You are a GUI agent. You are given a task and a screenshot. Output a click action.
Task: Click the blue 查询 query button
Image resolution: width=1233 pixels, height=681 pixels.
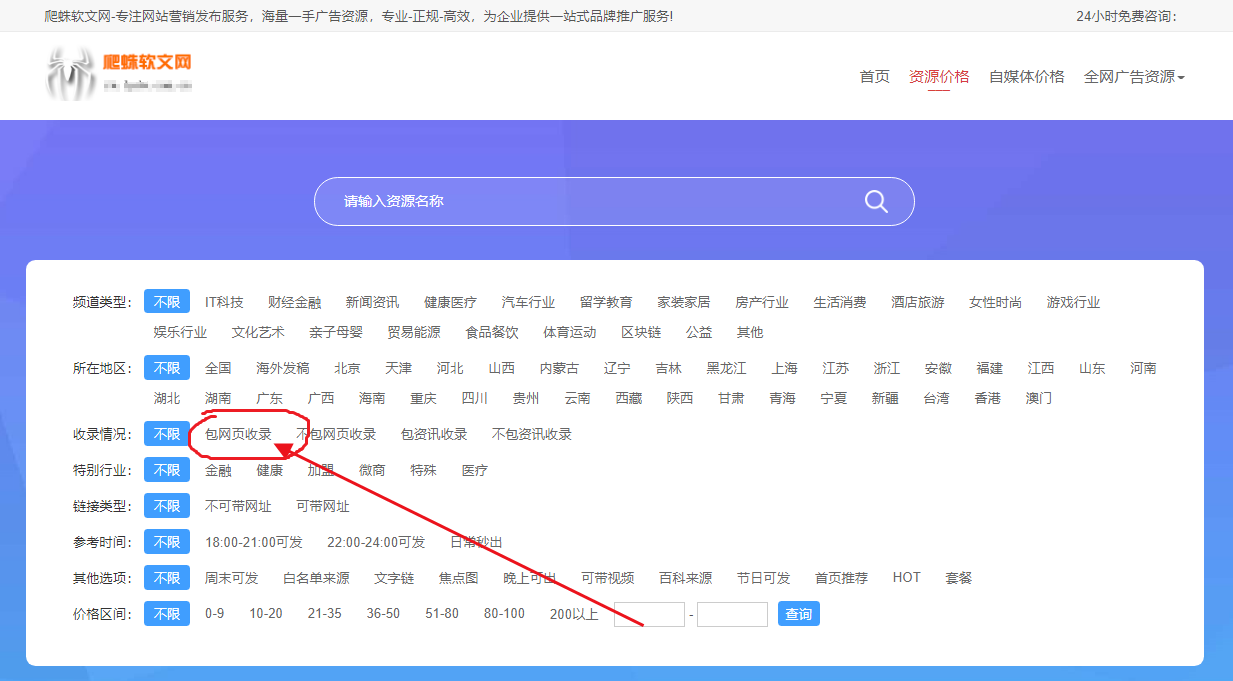click(798, 613)
